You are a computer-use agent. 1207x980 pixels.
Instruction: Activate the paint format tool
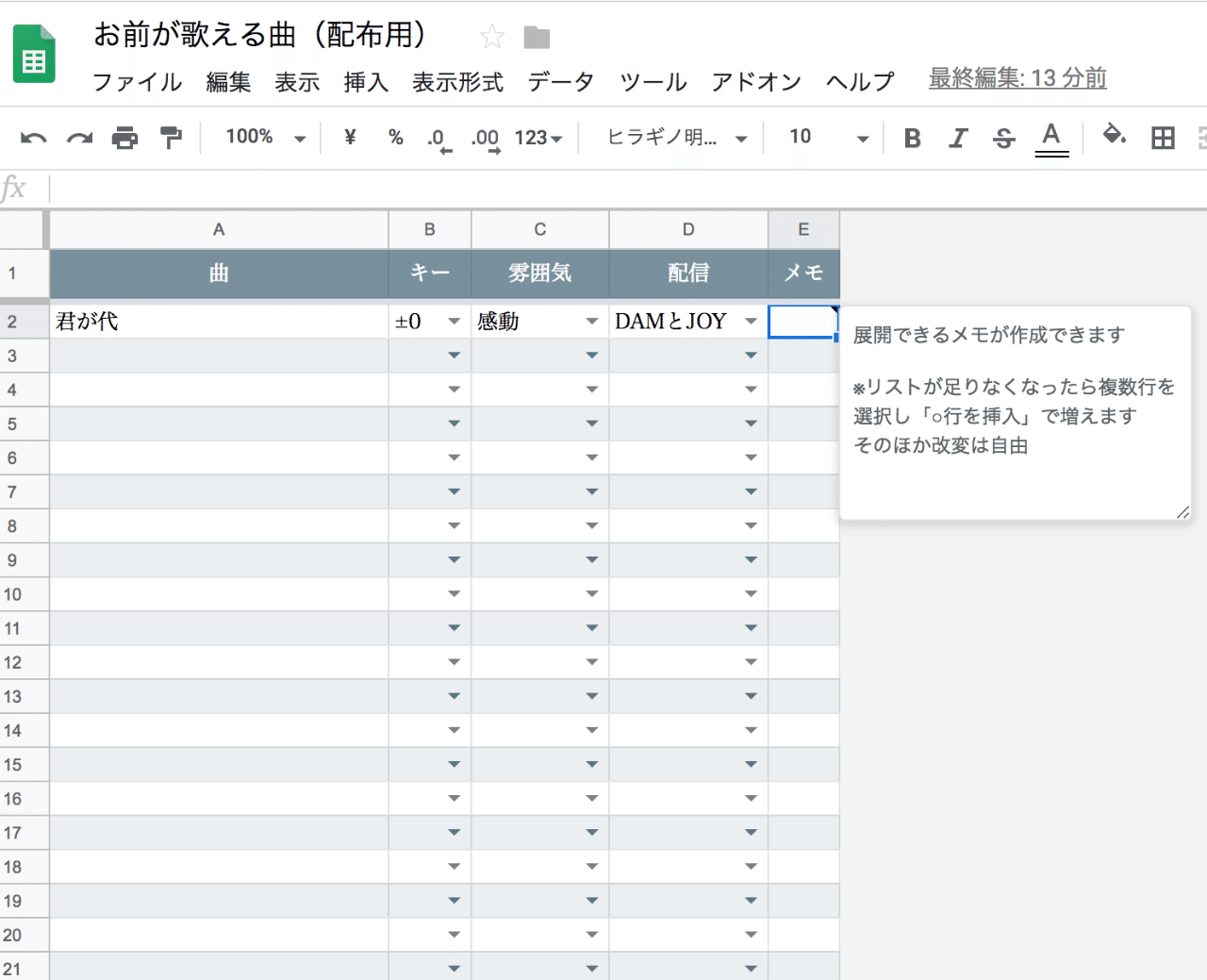pos(171,138)
